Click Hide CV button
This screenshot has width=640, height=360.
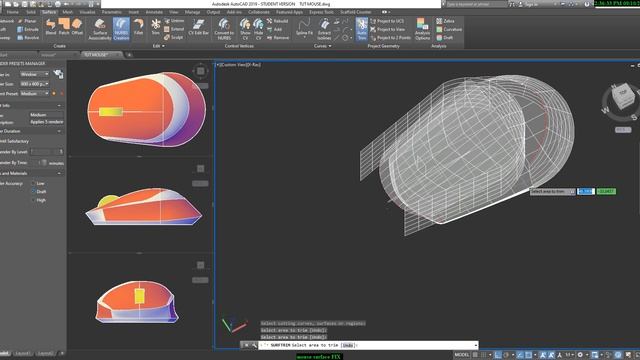258,29
